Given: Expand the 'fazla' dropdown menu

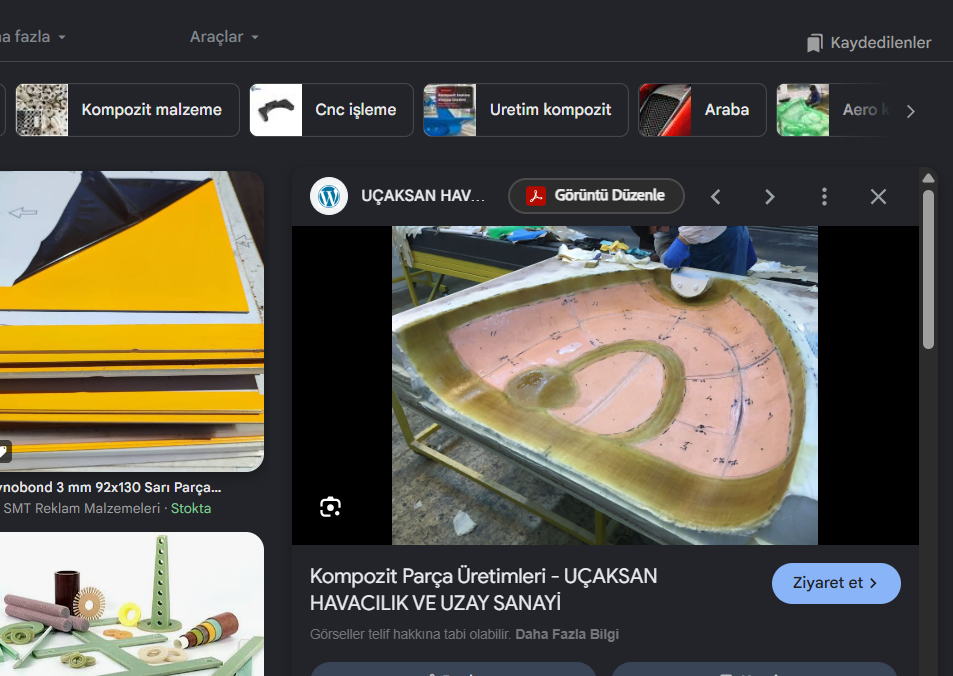Looking at the screenshot, I should [32, 37].
